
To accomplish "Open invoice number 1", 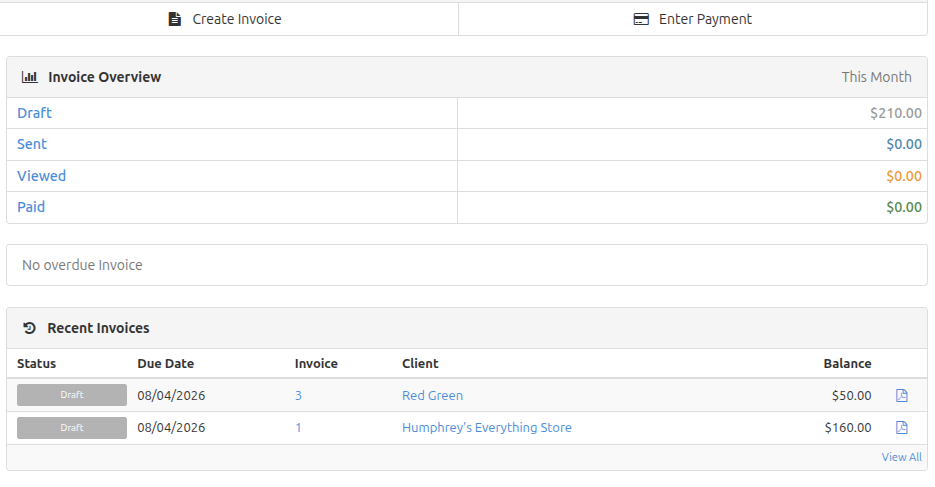I will pyautogui.click(x=298, y=428).
